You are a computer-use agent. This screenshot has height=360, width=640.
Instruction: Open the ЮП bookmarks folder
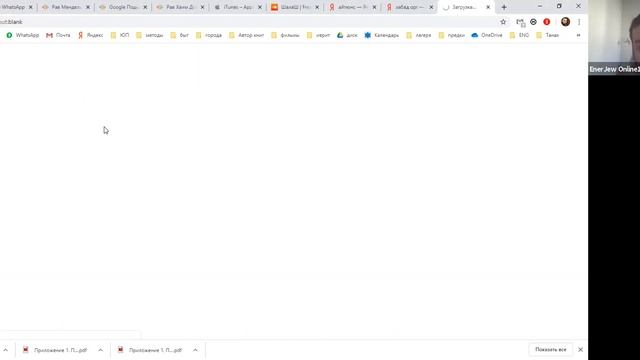(120, 36)
